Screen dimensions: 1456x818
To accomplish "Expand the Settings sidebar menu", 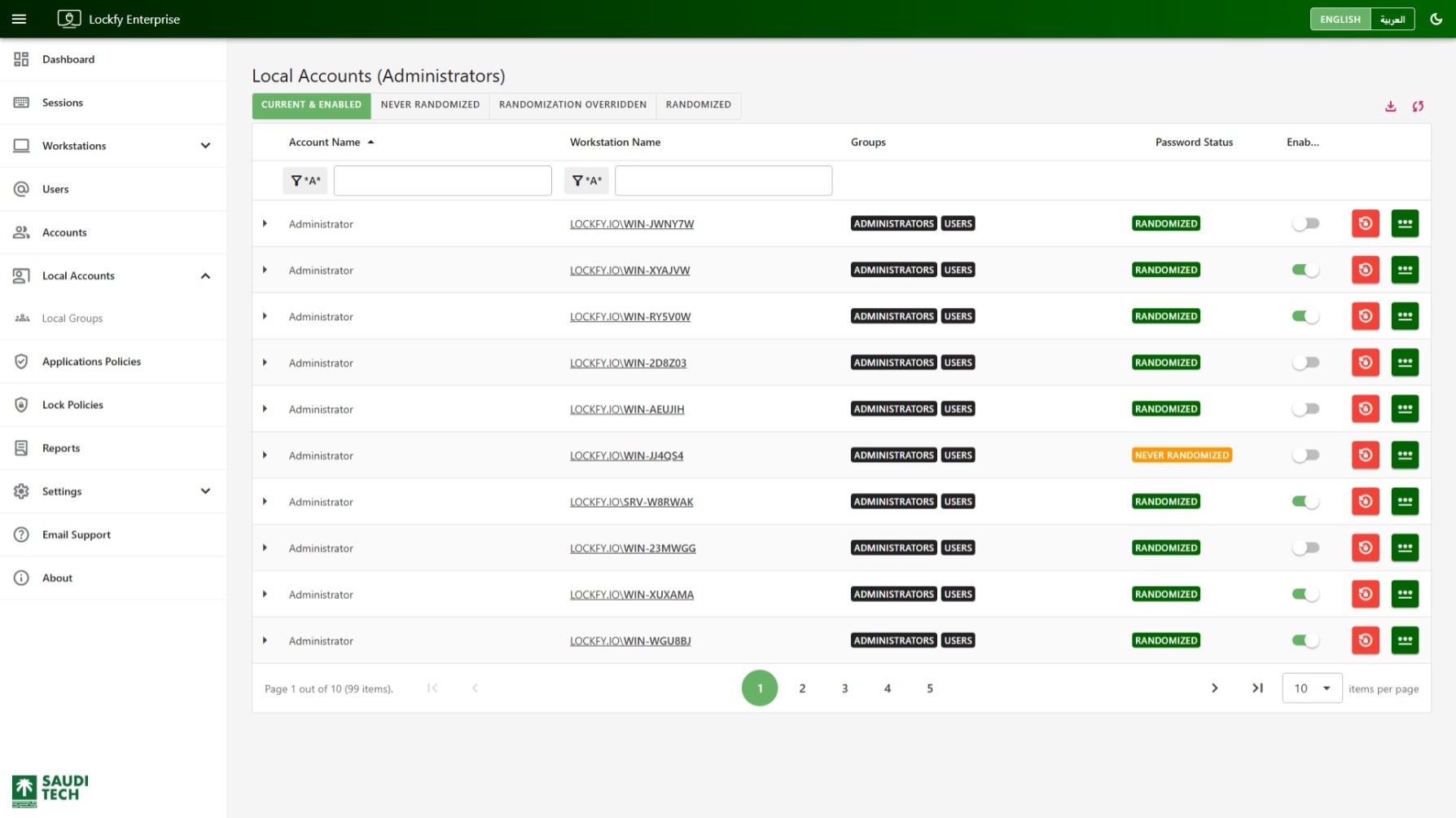I will coord(113,491).
